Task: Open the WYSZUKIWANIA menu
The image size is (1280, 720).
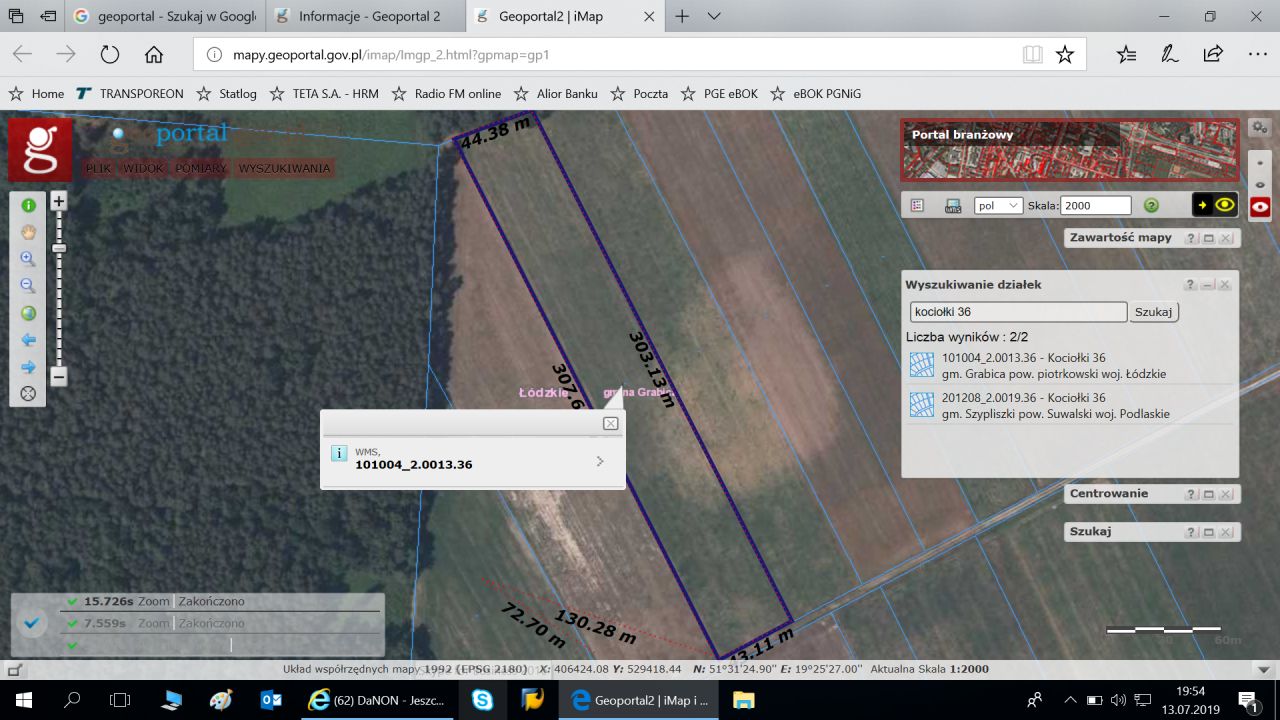Action: coord(284,168)
